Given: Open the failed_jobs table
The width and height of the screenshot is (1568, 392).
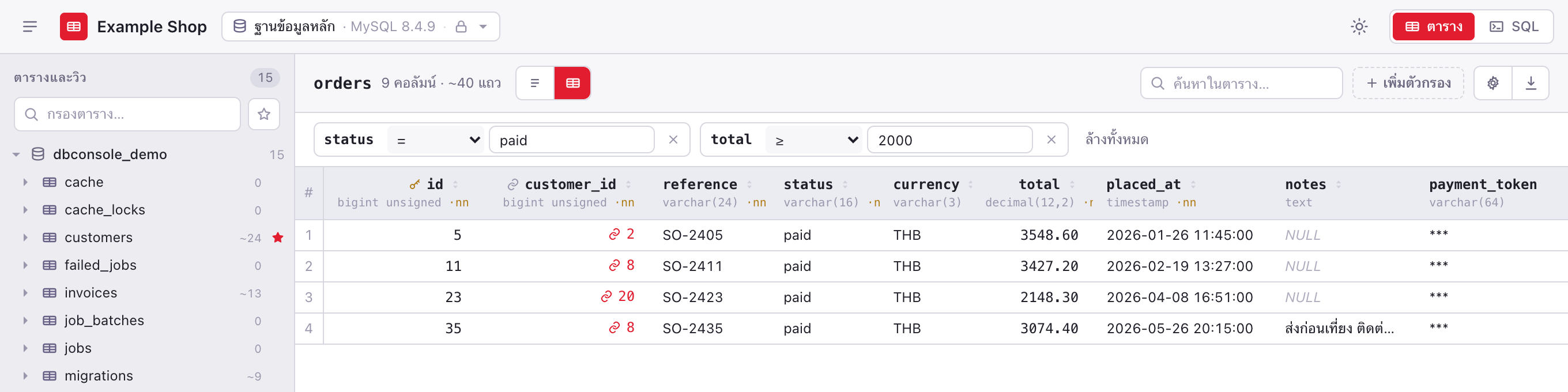Looking at the screenshot, I should (100, 265).
